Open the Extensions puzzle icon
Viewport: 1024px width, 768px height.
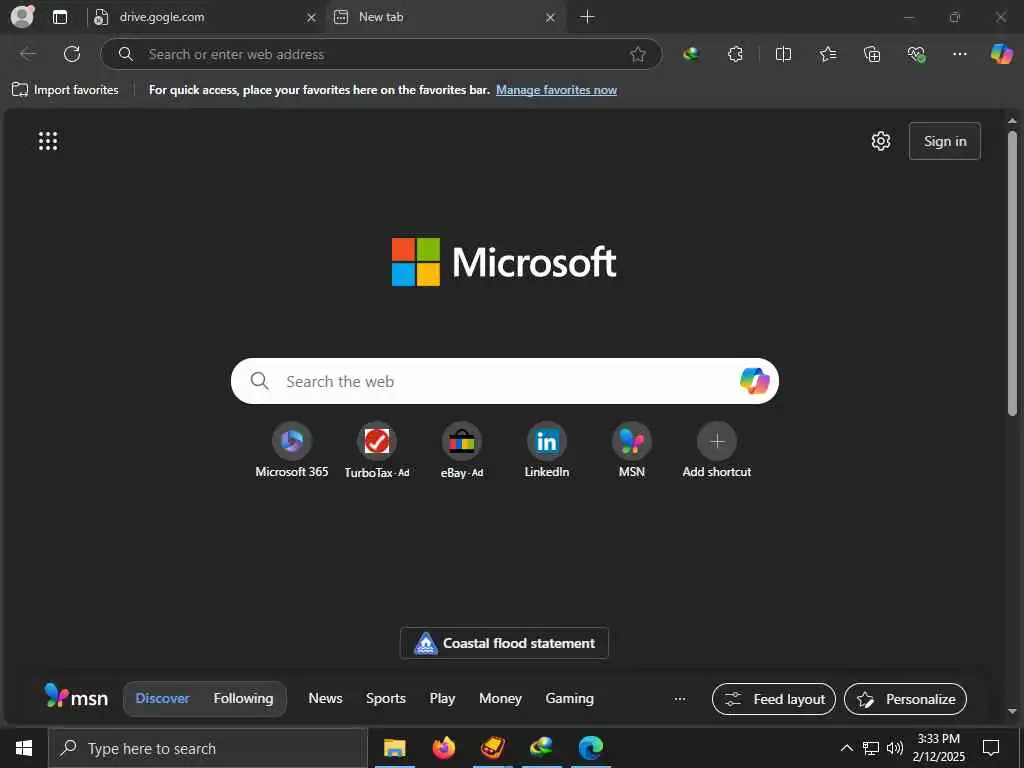[x=735, y=54]
